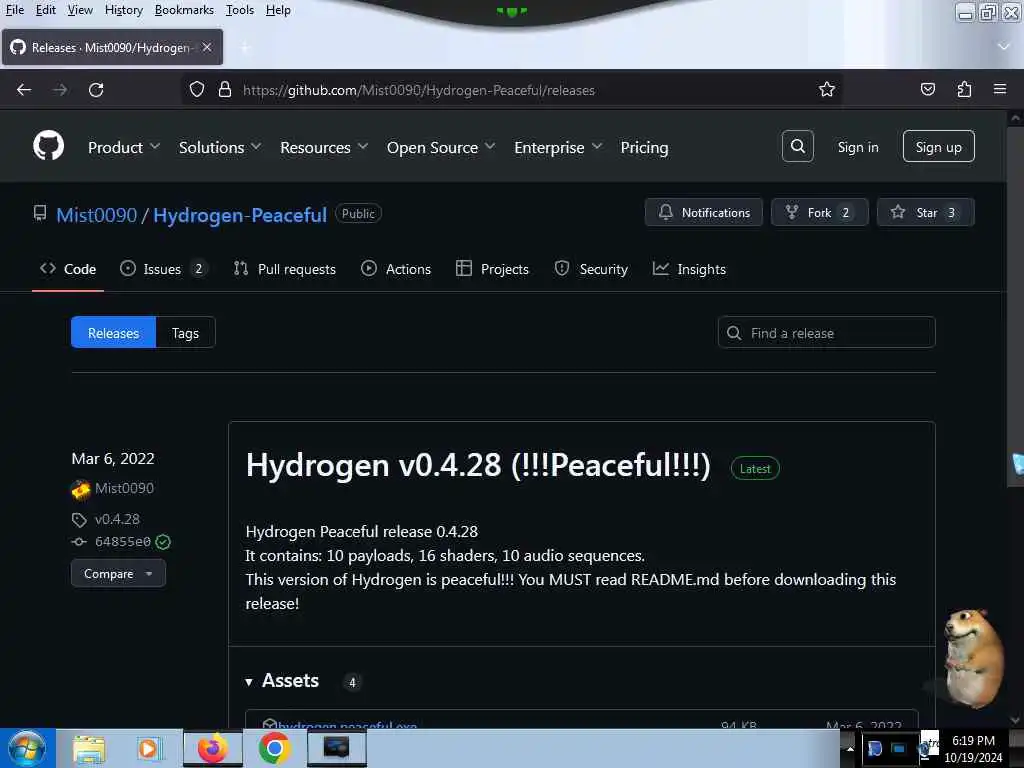Open Windows Start orb button
The height and width of the screenshot is (768, 1024).
tap(27, 748)
